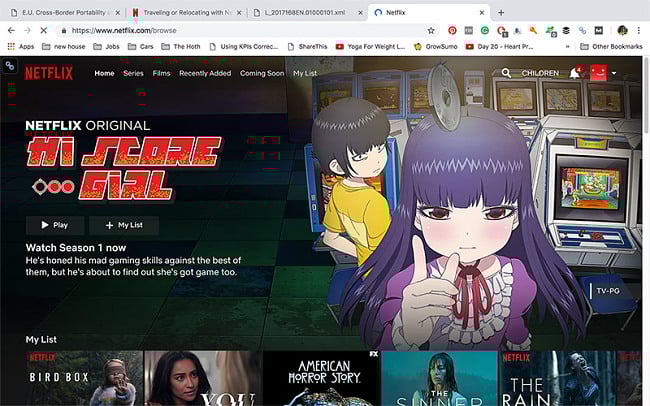Screen dimensions: 650x406
Task: Open Coming Soon
Action: pyautogui.click(x=262, y=73)
